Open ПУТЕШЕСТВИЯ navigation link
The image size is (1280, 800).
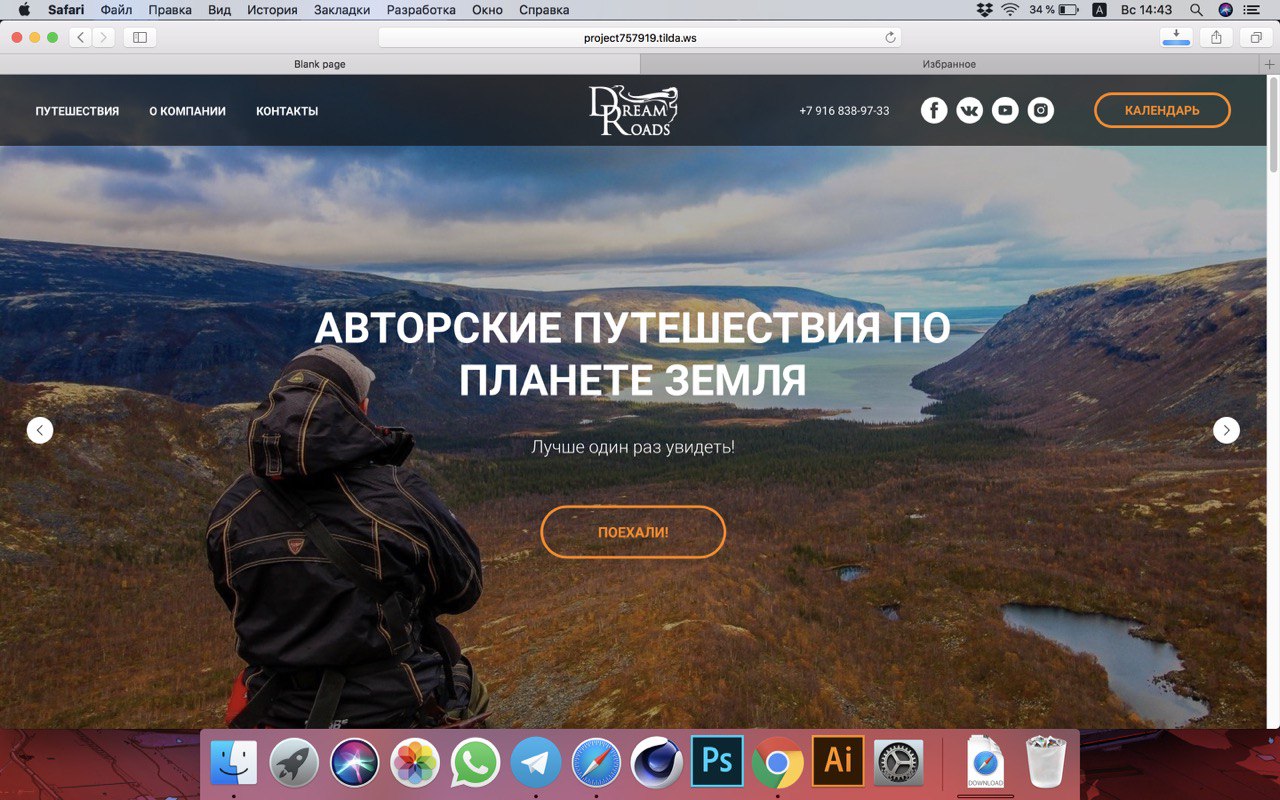click(77, 111)
